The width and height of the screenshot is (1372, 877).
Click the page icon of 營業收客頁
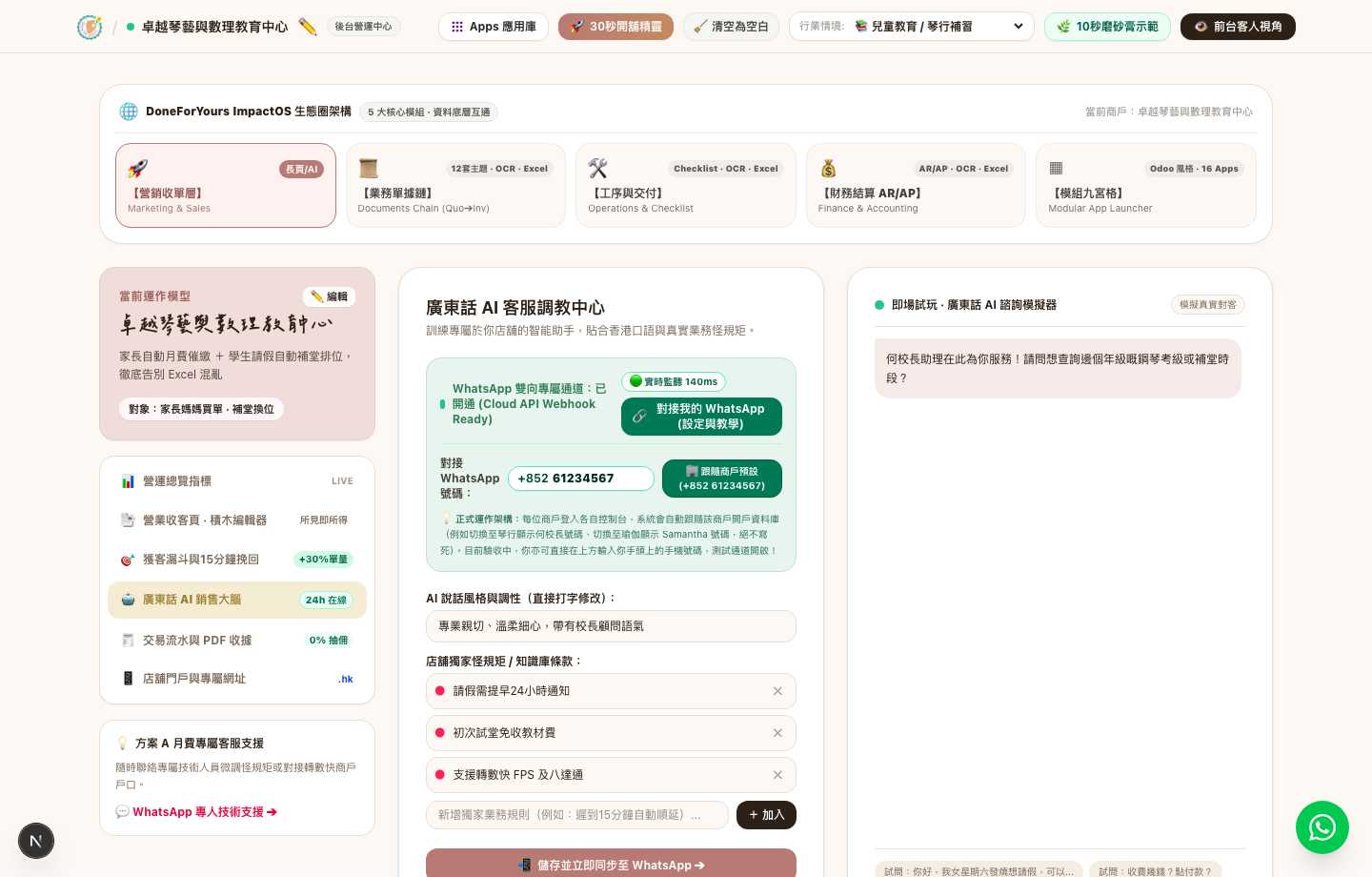tap(128, 520)
